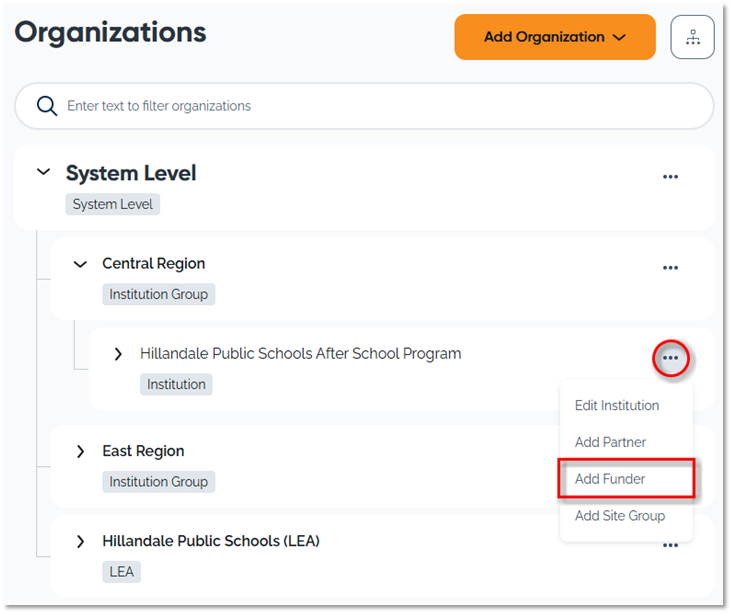732x614 pixels.
Task: Click the East Region organization name
Action: point(143,451)
